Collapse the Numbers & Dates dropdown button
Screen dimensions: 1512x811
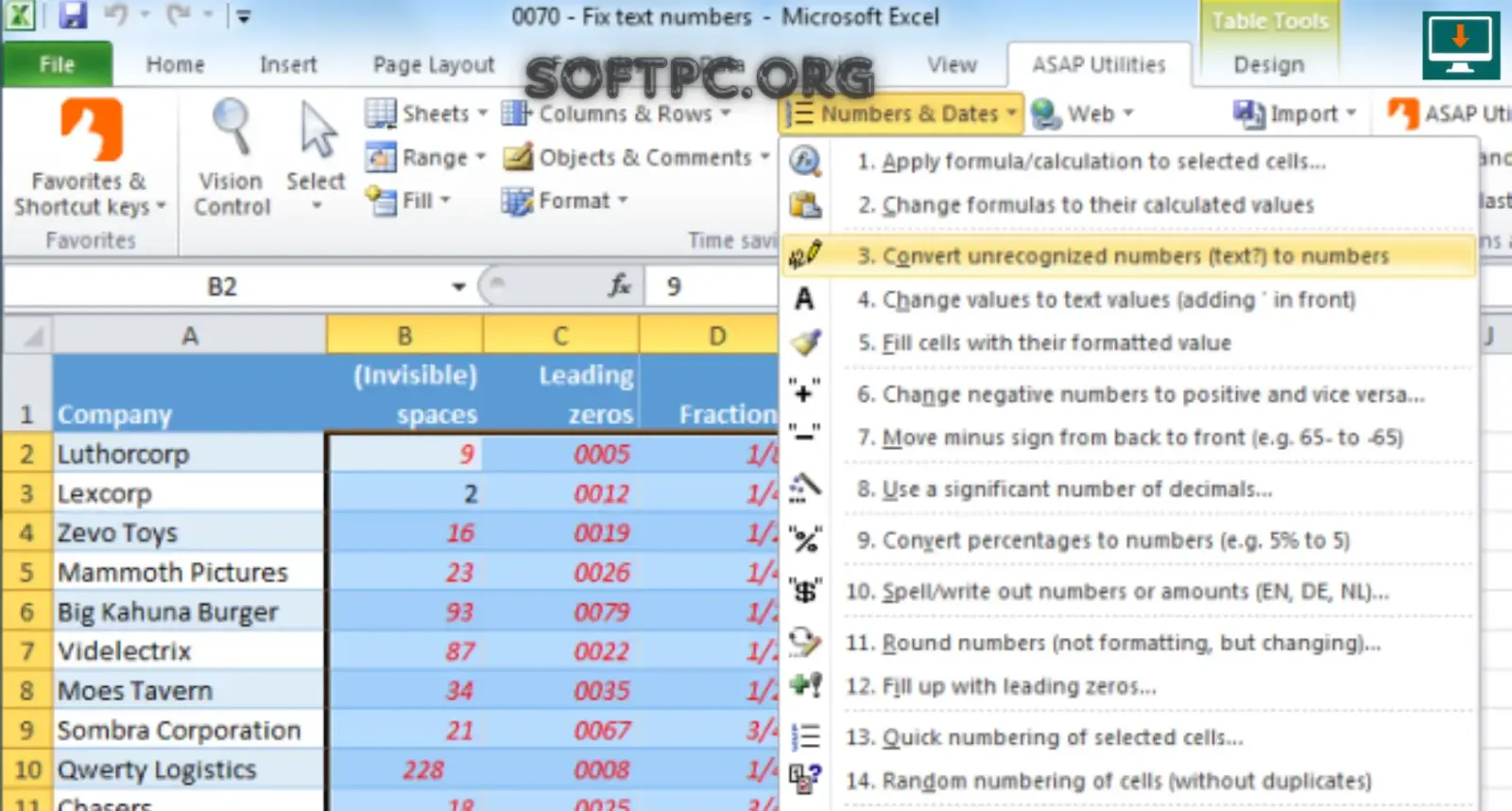902,113
